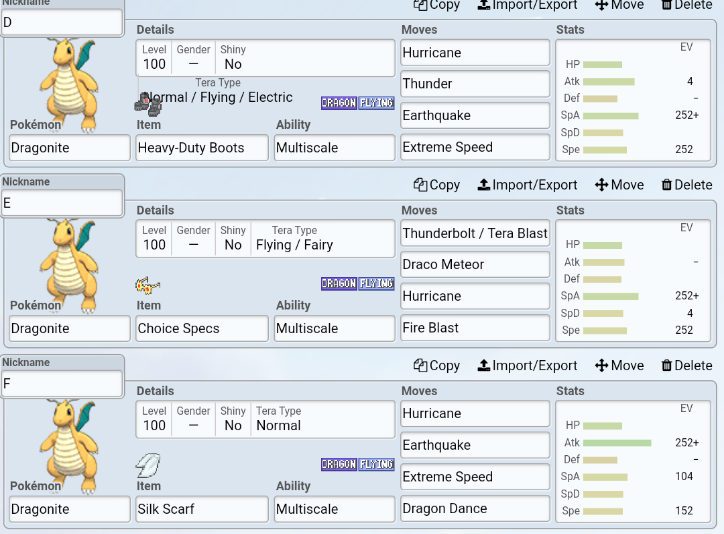
Task: Click Move button for Dragonite E
Action: tap(619, 185)
